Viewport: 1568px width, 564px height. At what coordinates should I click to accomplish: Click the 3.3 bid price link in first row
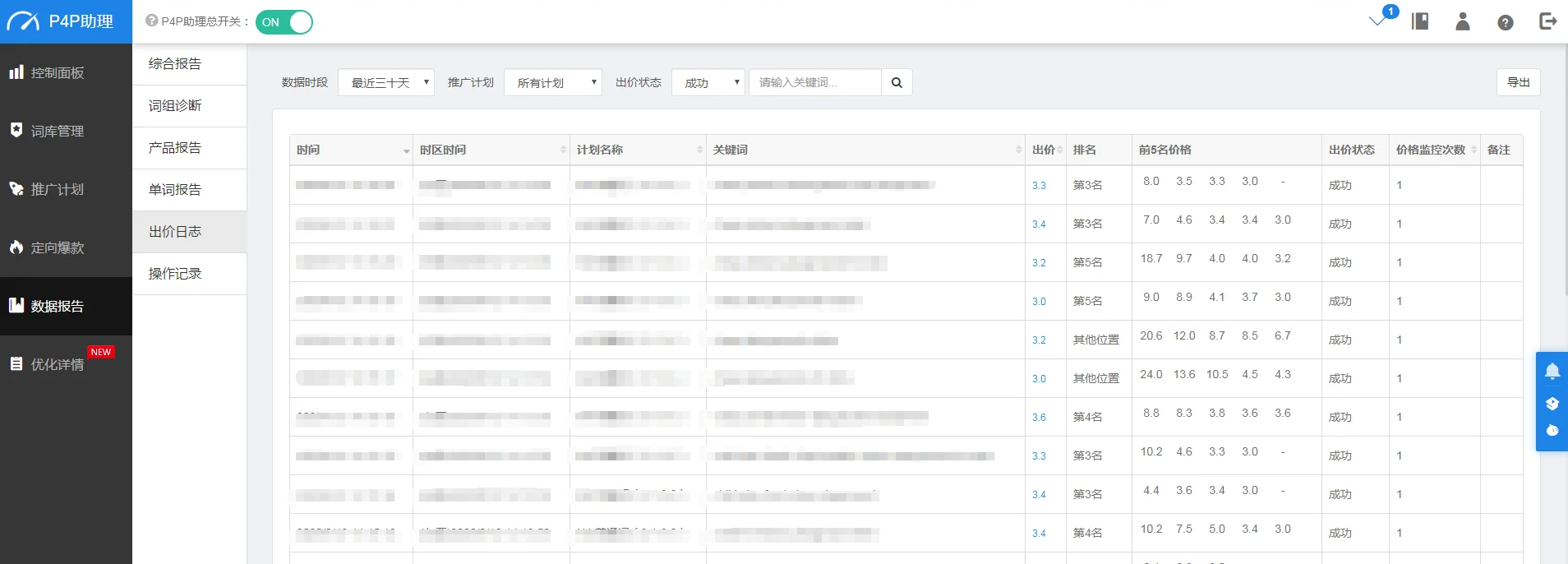1039,185
